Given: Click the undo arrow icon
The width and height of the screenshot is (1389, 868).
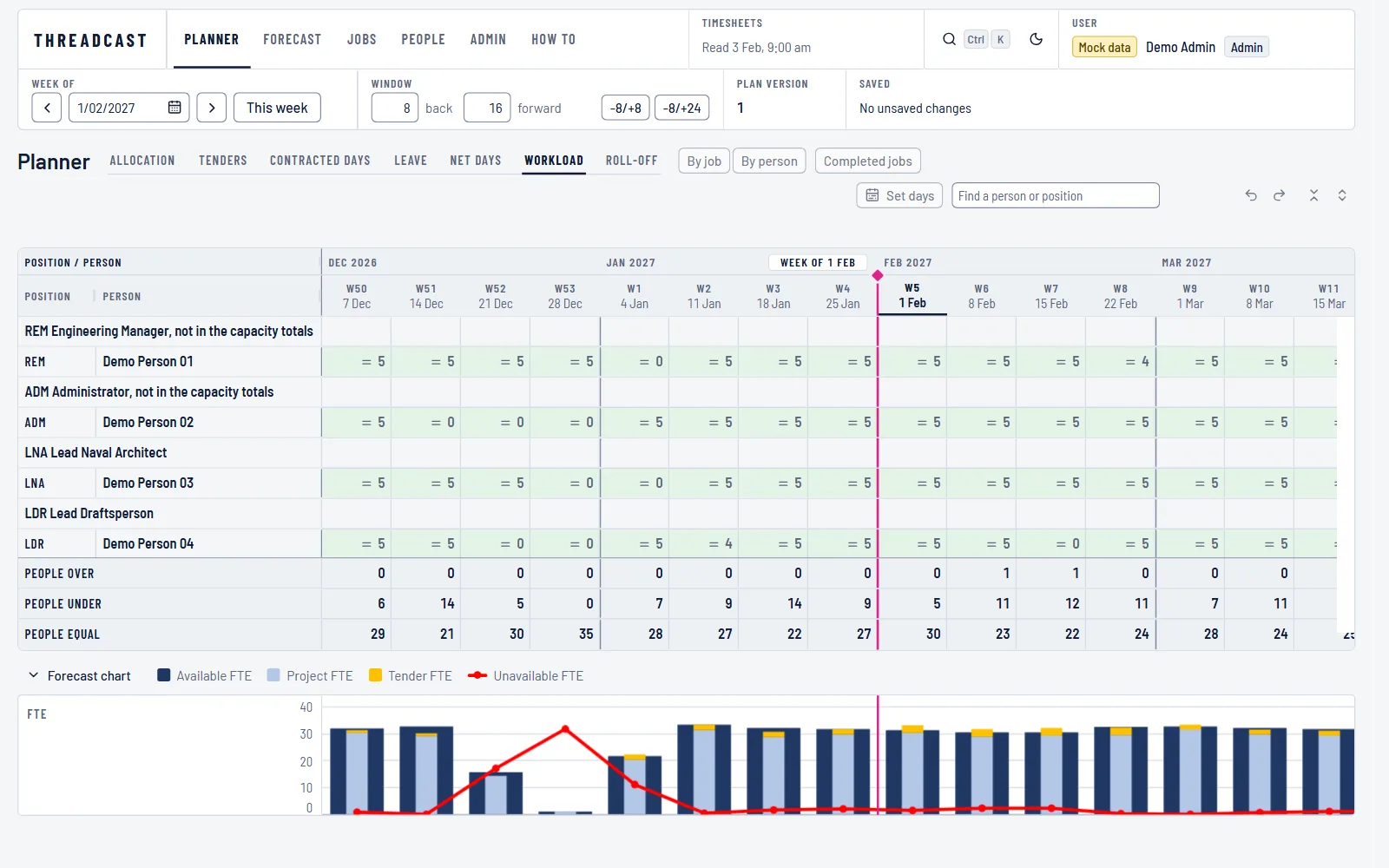Looking at the screenshot, I should click(x=1251, y=195).
